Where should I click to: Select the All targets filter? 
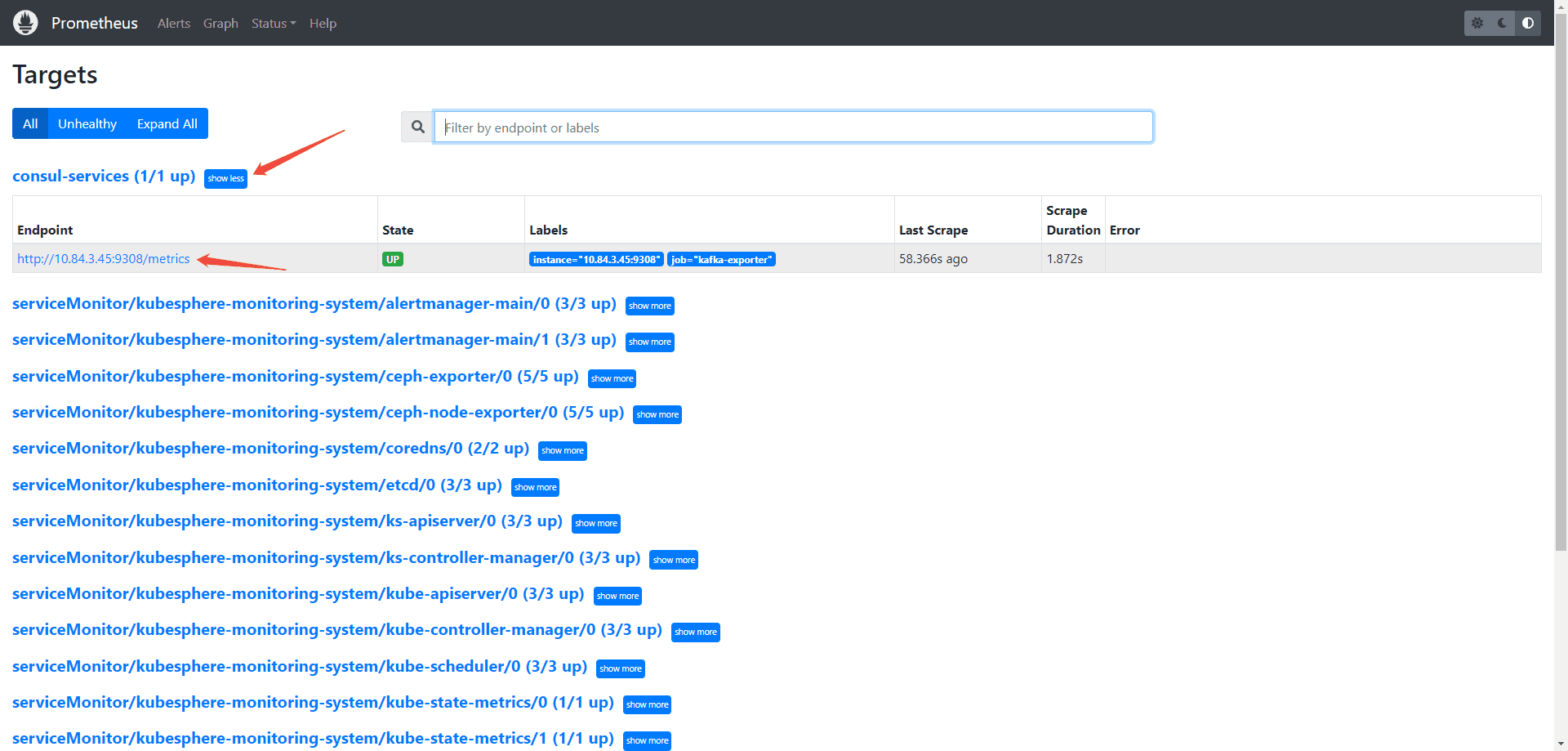pyautogui.click(x=30, y=123)
